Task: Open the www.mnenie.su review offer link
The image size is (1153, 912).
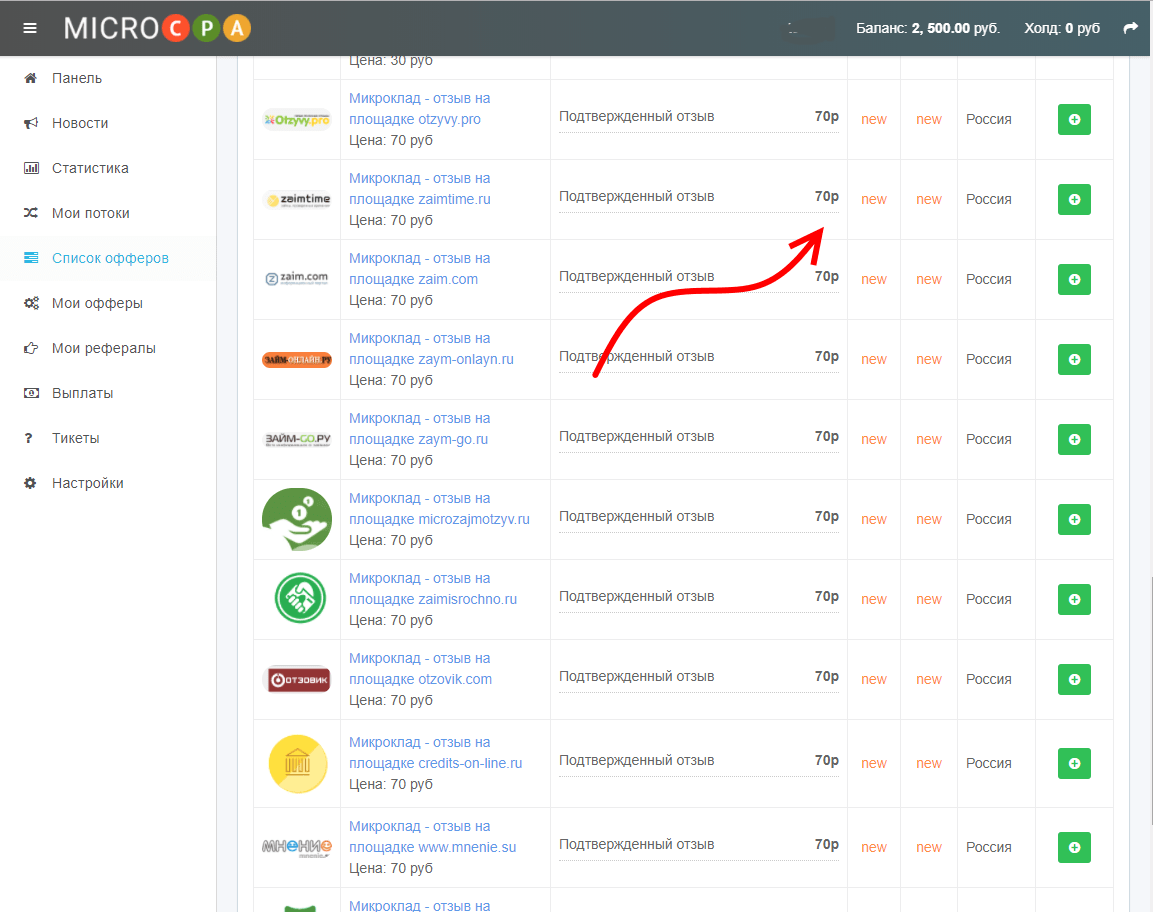Action: pyautogui.click(x=433, y=837)
